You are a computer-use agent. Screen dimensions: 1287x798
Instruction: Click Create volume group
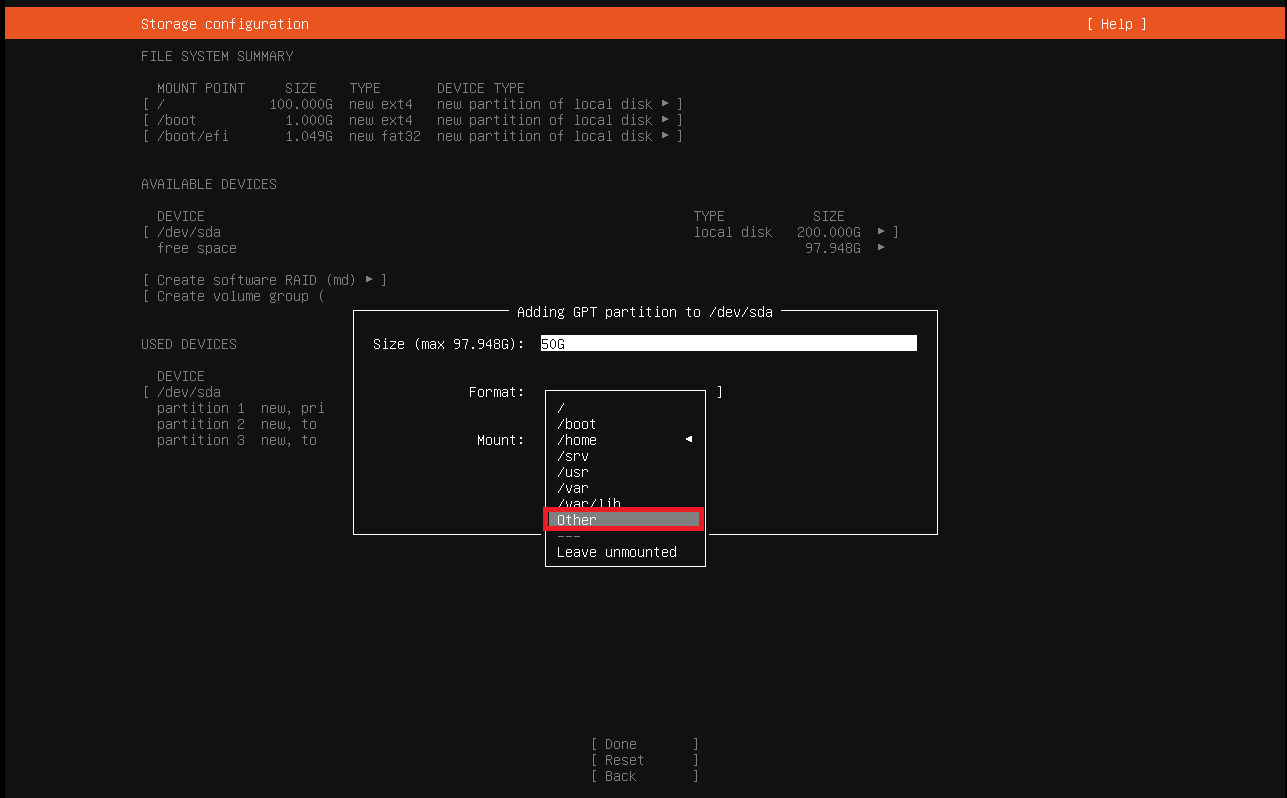click(233, 296)
